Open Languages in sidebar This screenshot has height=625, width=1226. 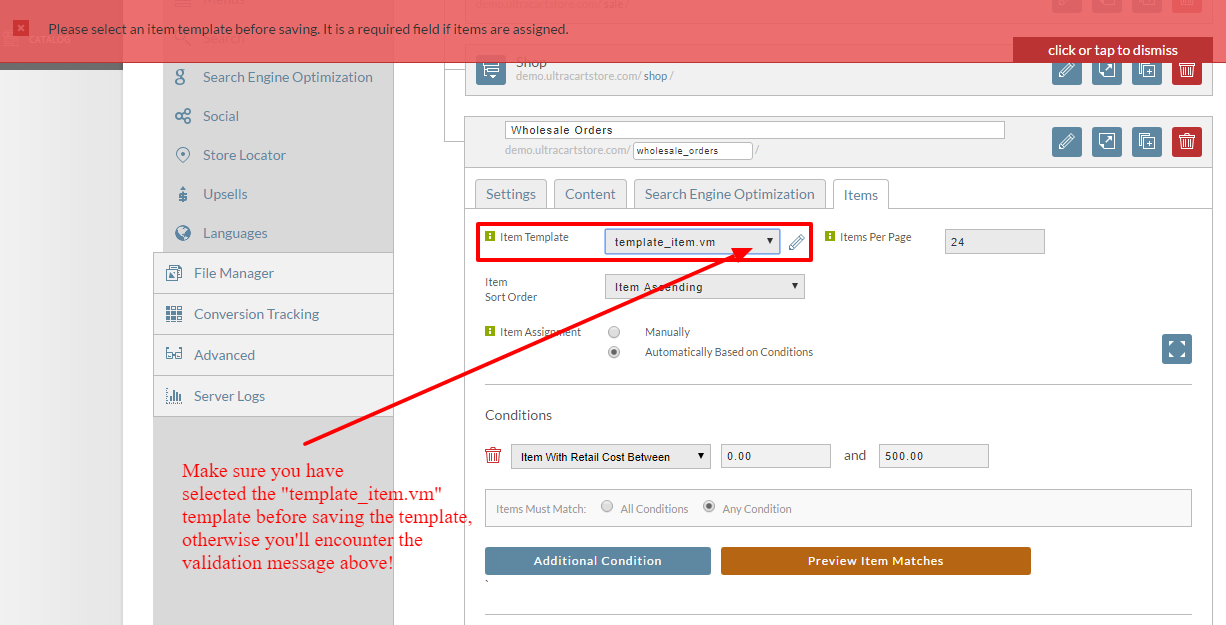235,233
